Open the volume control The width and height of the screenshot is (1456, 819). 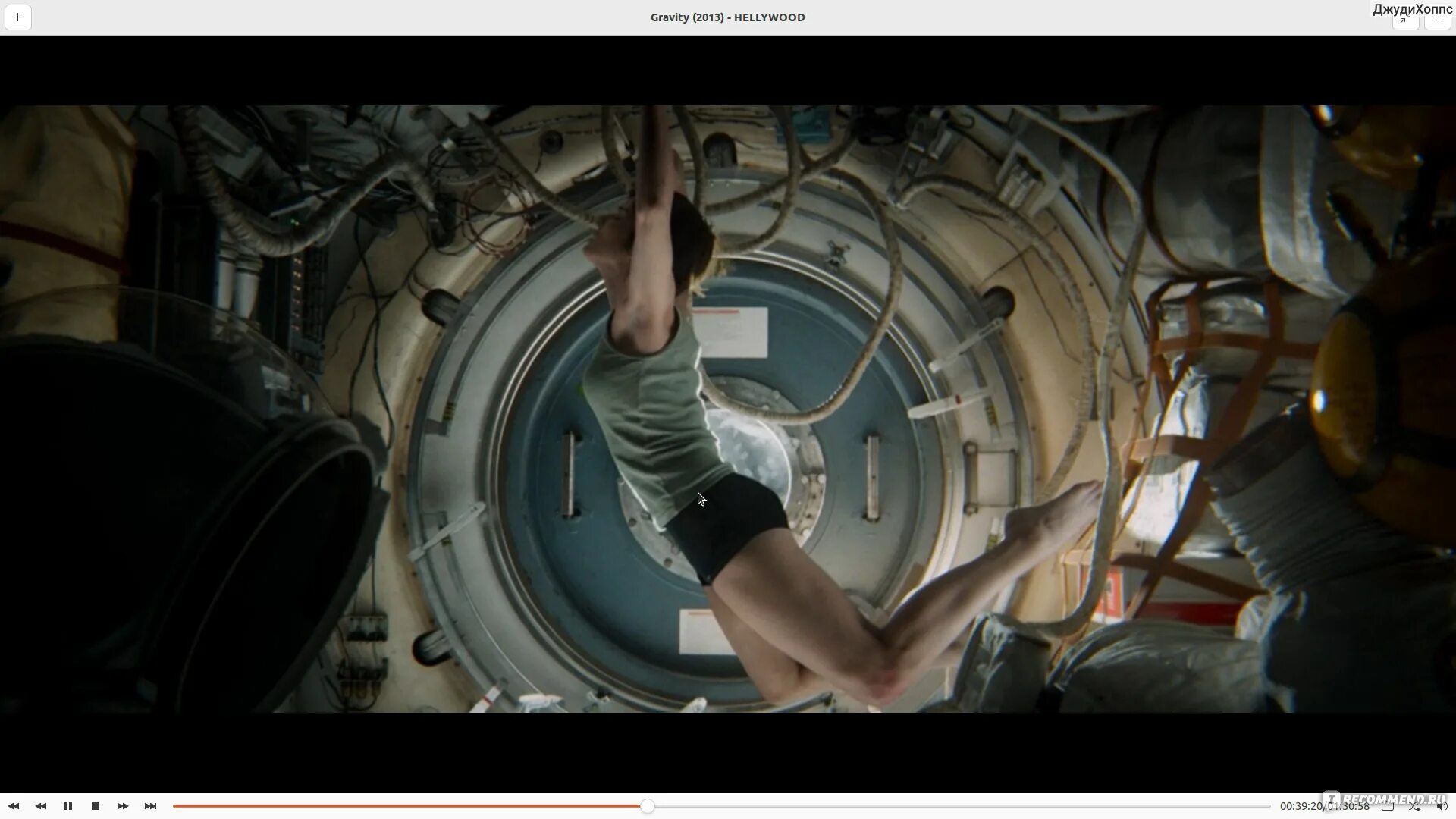(x=1442, y=806)
